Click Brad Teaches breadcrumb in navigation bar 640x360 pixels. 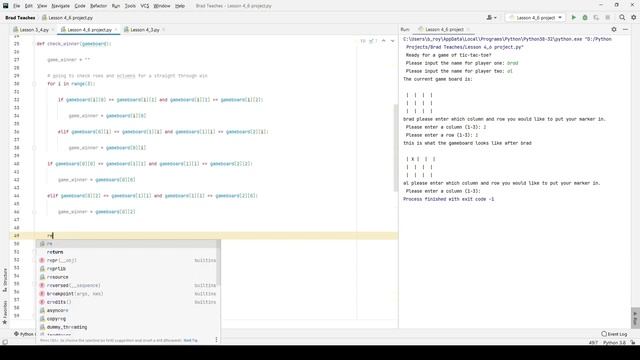coord(20,18)
